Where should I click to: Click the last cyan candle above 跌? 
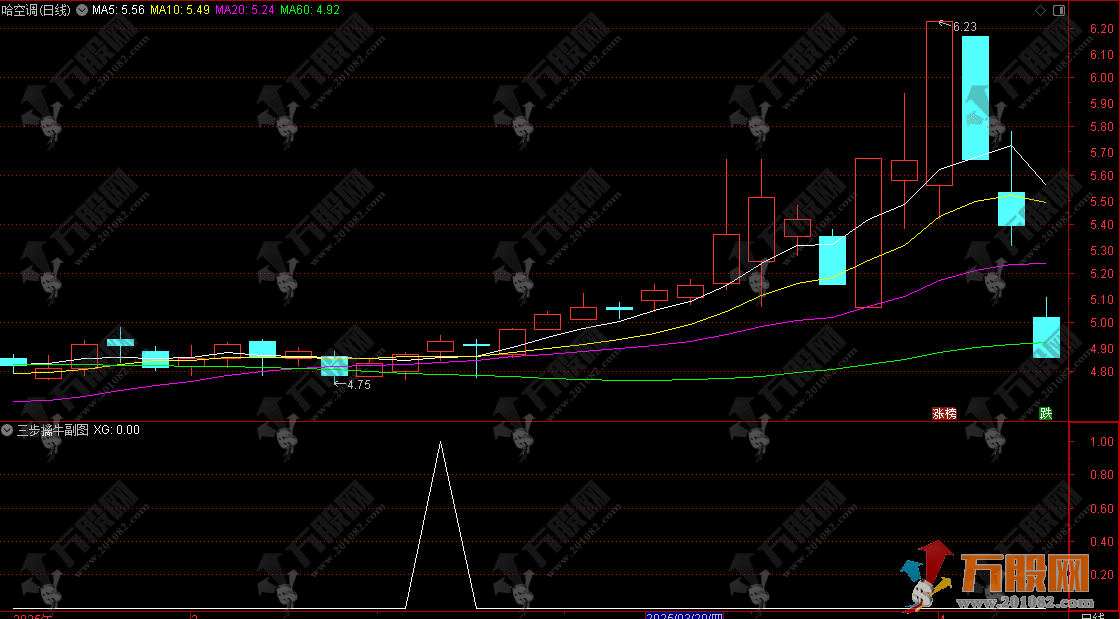point(1046,337)
